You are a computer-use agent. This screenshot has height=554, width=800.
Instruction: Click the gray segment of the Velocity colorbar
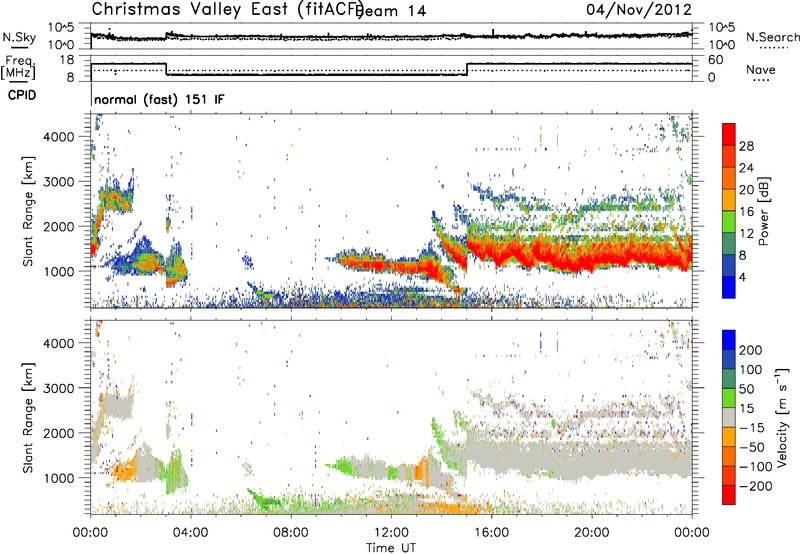tap(729, 418)
